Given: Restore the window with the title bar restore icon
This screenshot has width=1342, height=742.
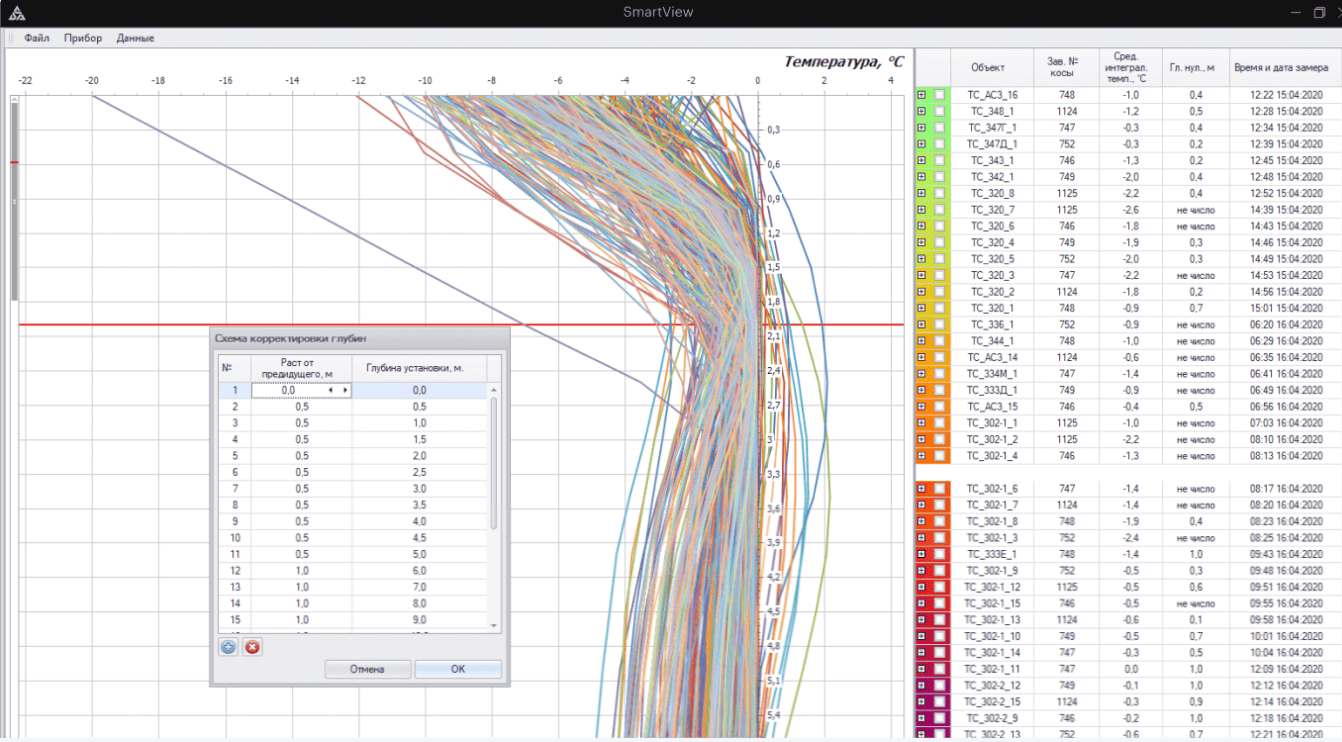Looking at the screenshot, I should 1319,13.
